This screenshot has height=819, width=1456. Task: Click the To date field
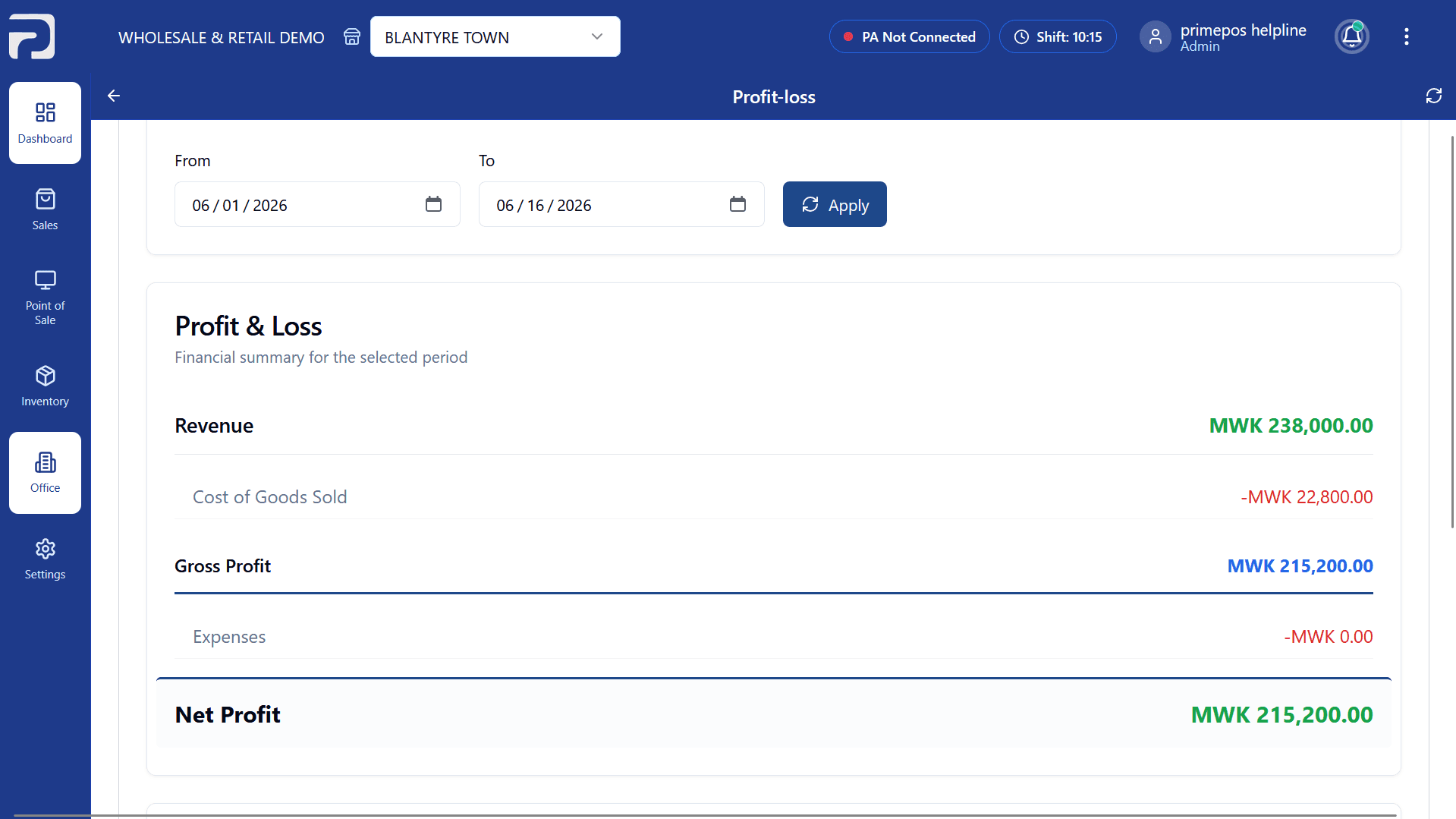click(x=621, y=204)
